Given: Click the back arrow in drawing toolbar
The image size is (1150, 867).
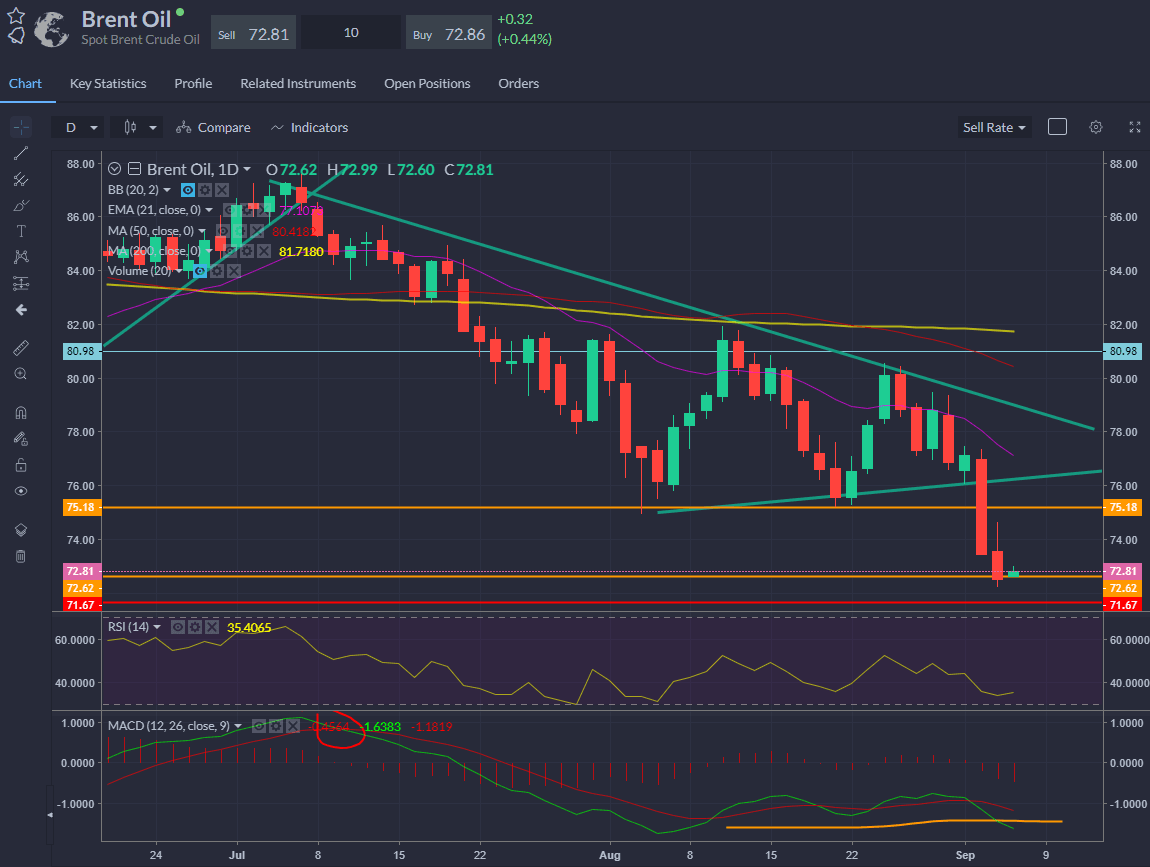Looking at the screenshot, I should point(21,310).
